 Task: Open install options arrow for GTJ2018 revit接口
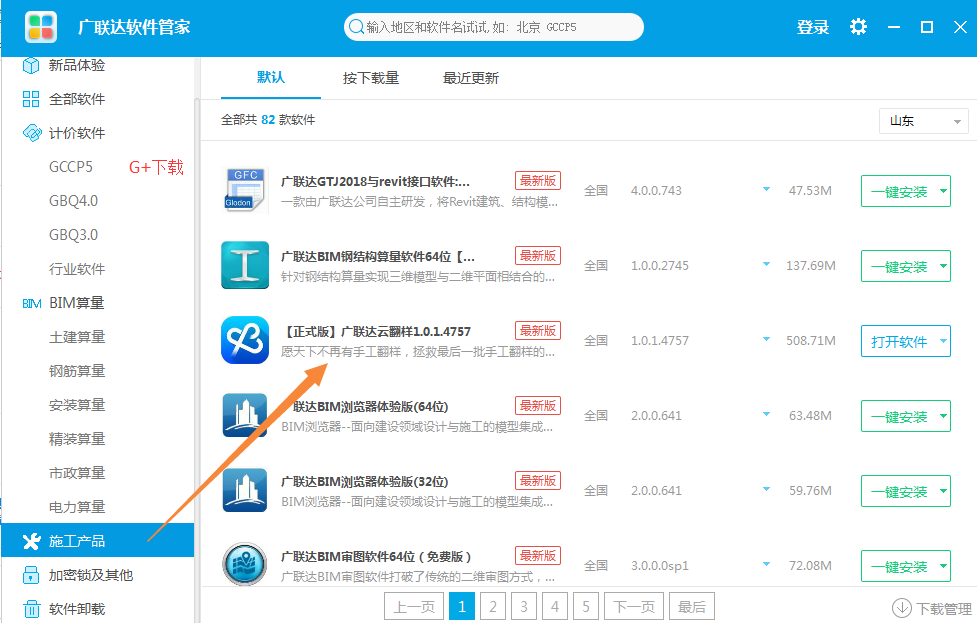tap(943, 191)
